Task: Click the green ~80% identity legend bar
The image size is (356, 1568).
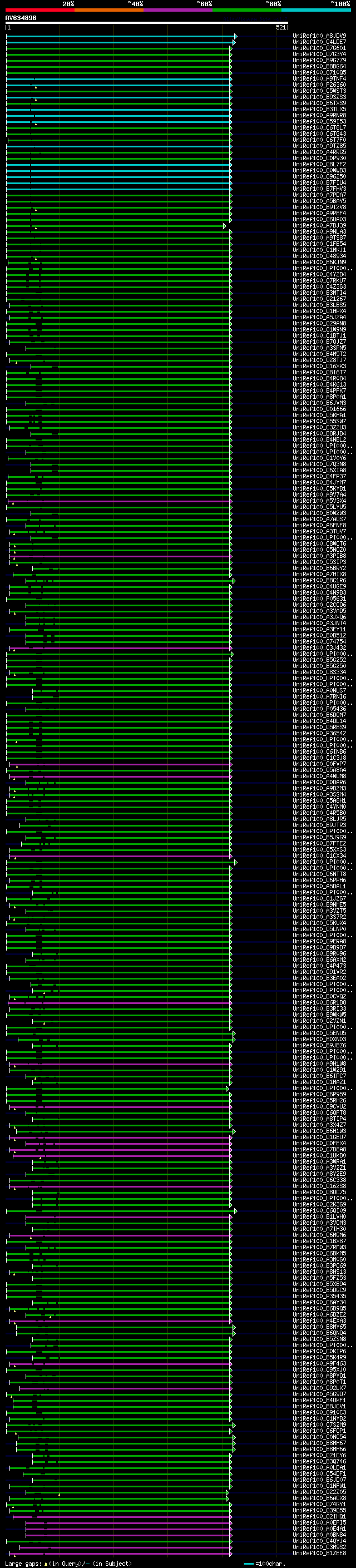Action: [247, 10]
